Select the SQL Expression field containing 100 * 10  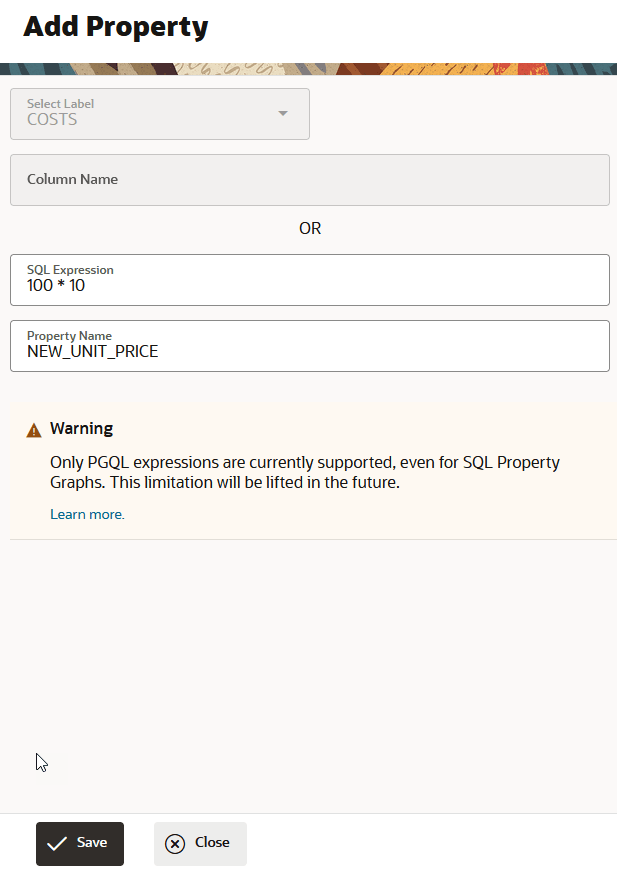tap(309, 280)
